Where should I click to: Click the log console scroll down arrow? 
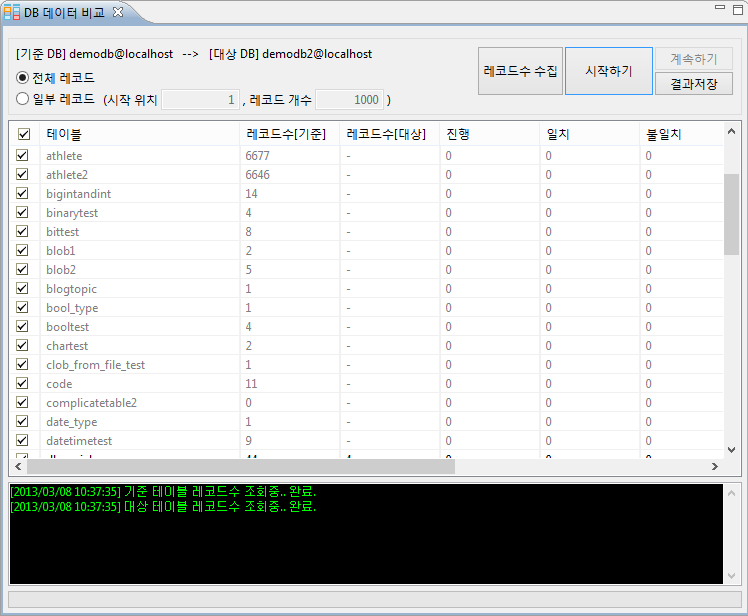pyautogui.click(x=731, y=576)
